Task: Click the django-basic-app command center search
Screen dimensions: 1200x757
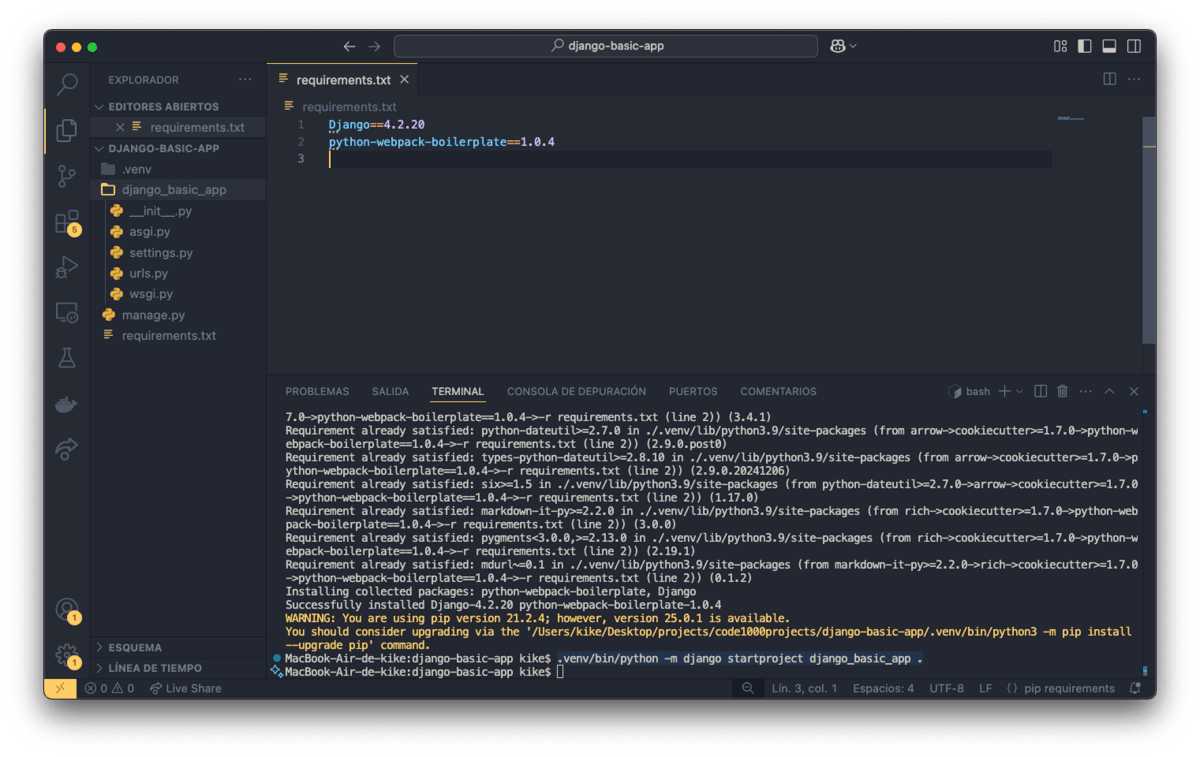Action: [x=606, y=46]
